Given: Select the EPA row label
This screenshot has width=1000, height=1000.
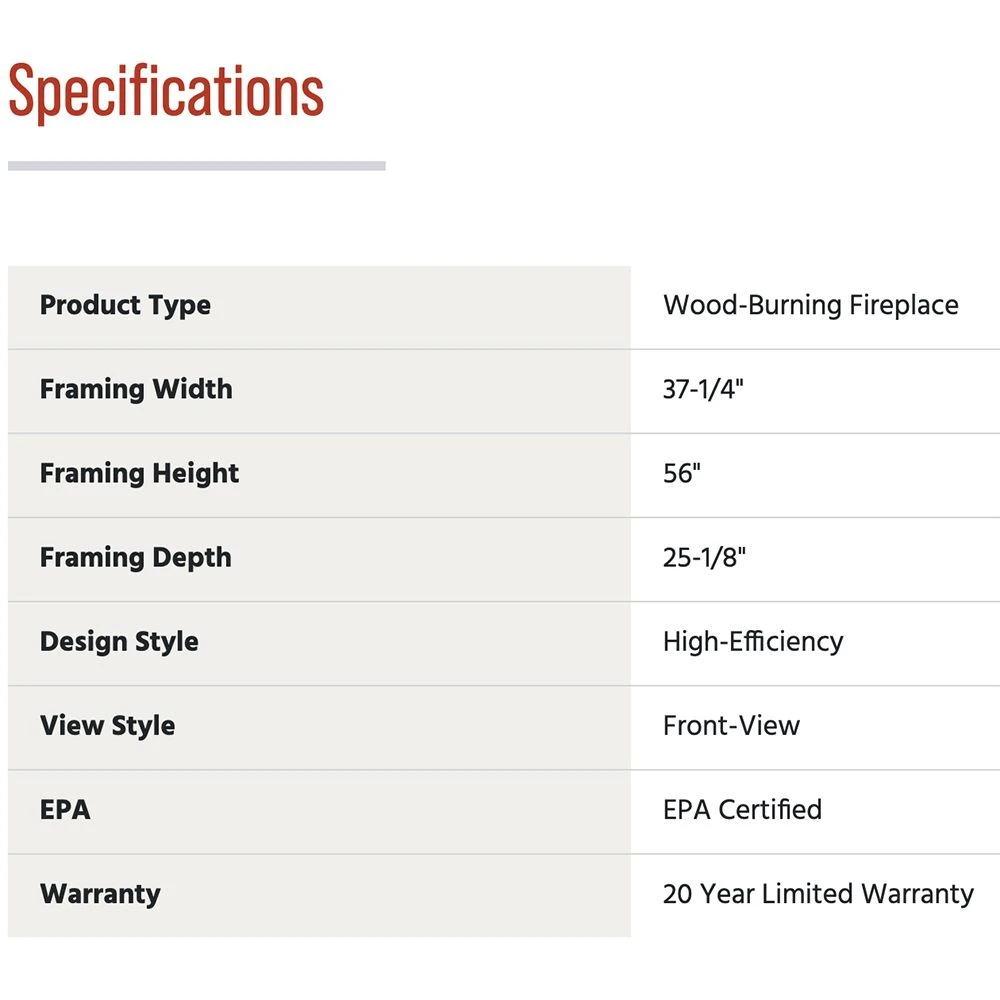Looking at the screenshot, I should pyautogui.click(x=65, y=809).
